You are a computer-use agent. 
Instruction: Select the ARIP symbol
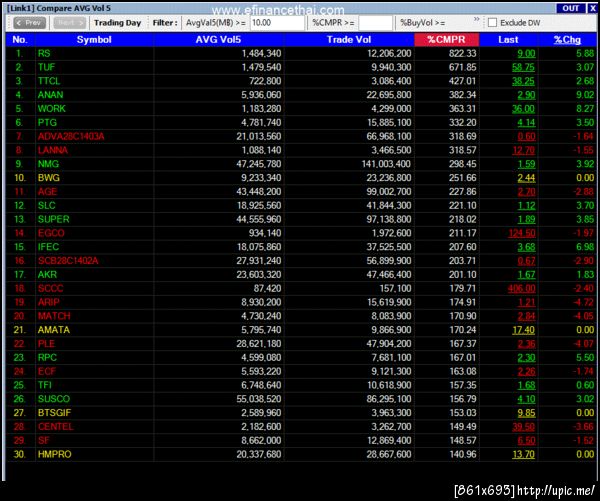pyautogui.click(x=49, y=302)
